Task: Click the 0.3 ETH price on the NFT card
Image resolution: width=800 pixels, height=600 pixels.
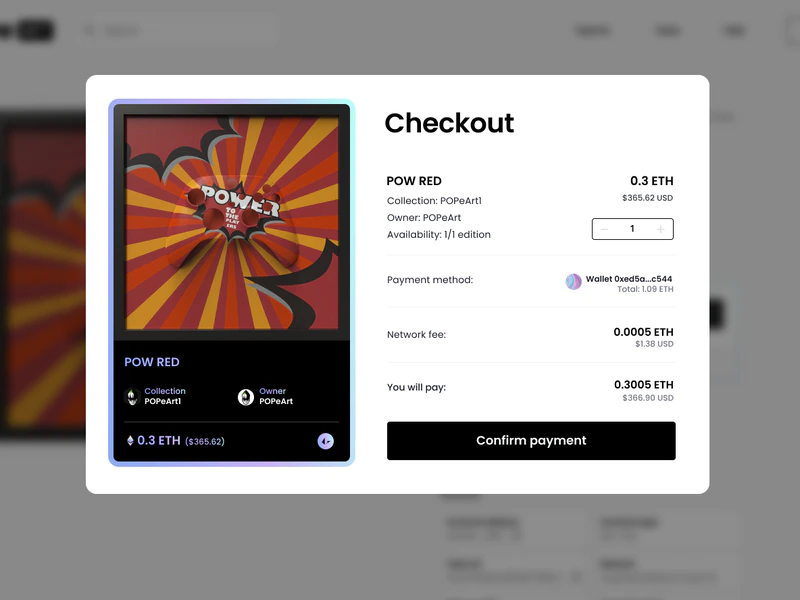Action: coord(159,441)
